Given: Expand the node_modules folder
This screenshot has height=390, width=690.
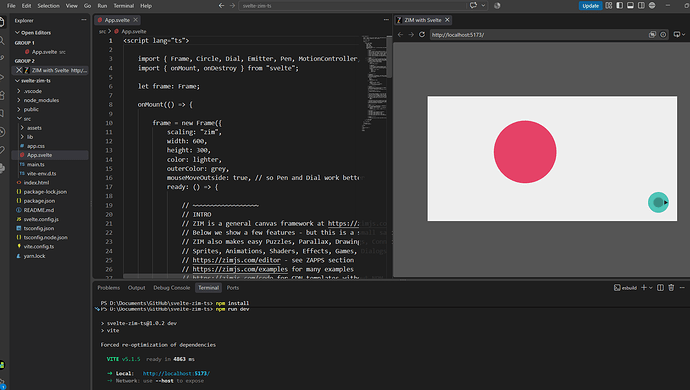Looking at the screenshot, I should [41, 100].
